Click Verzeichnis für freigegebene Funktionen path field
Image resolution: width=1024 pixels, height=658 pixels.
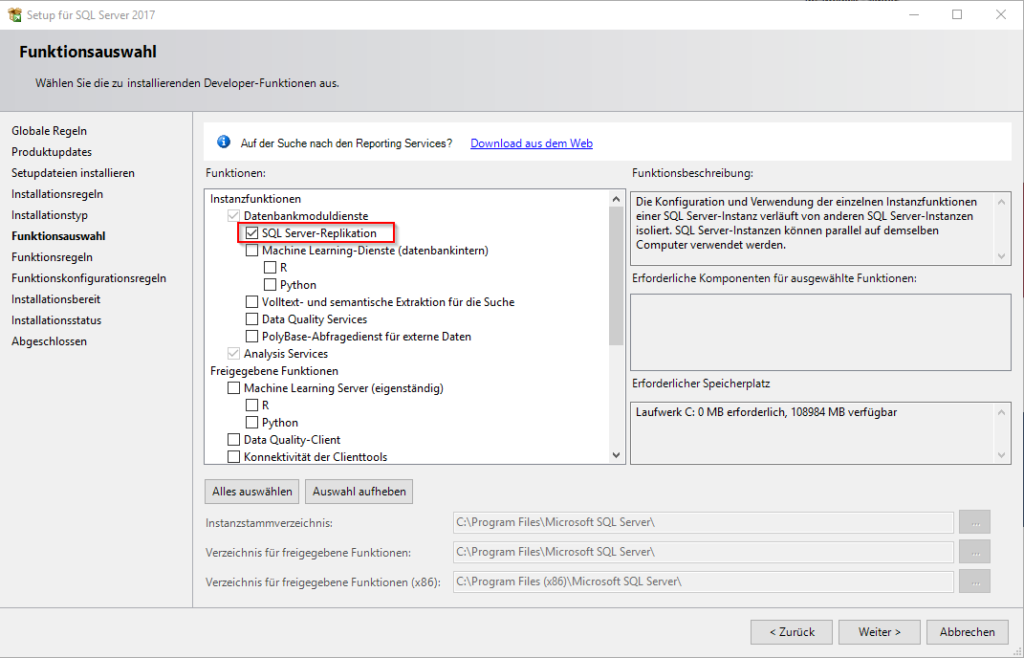pyautogui.click(x=703, y=552)
